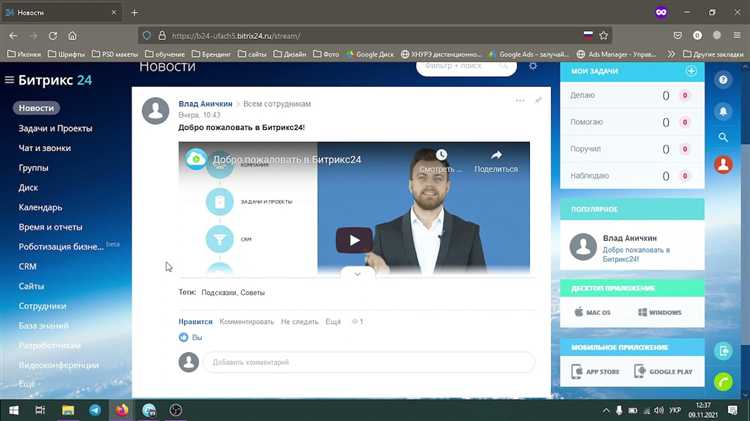Screen dimensions: 750x421
Task: Open Windows Task View button
Action: pyautogui.click(x=40, y=410)
